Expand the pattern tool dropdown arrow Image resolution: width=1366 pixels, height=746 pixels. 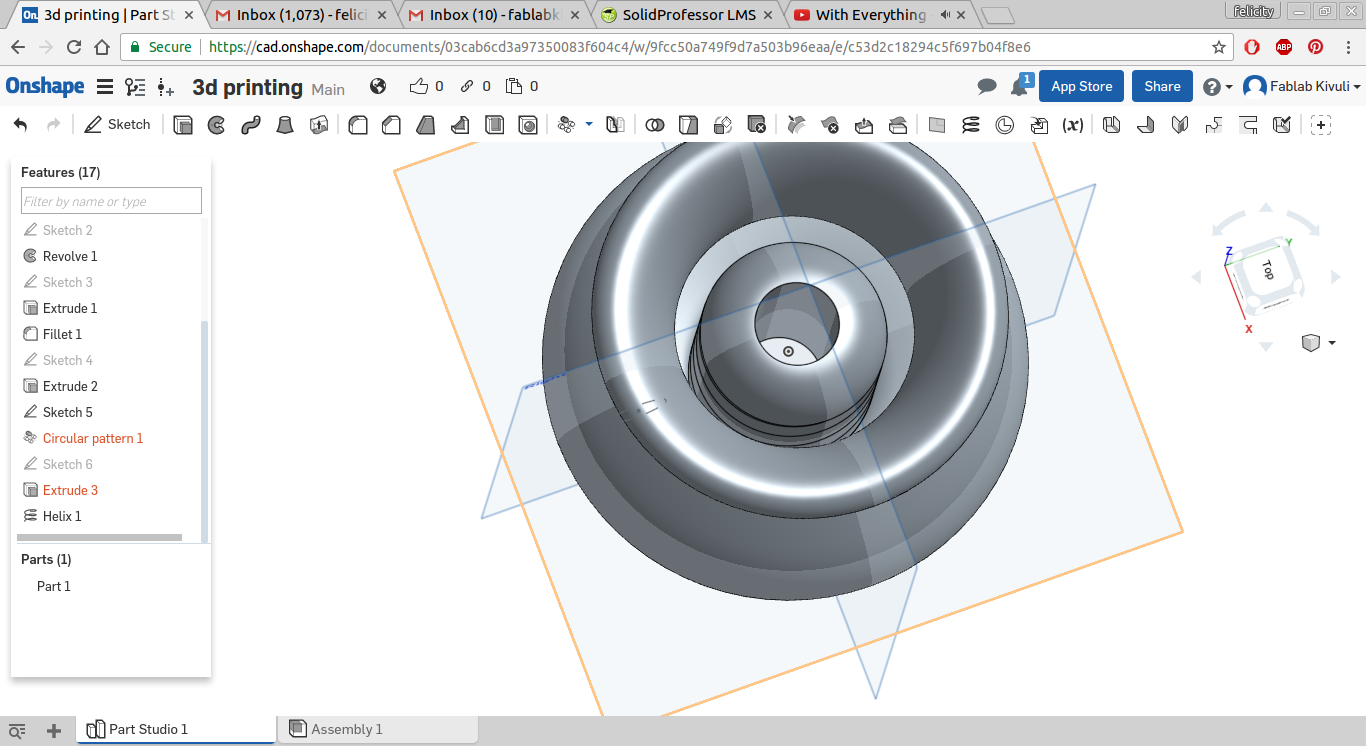589,124
